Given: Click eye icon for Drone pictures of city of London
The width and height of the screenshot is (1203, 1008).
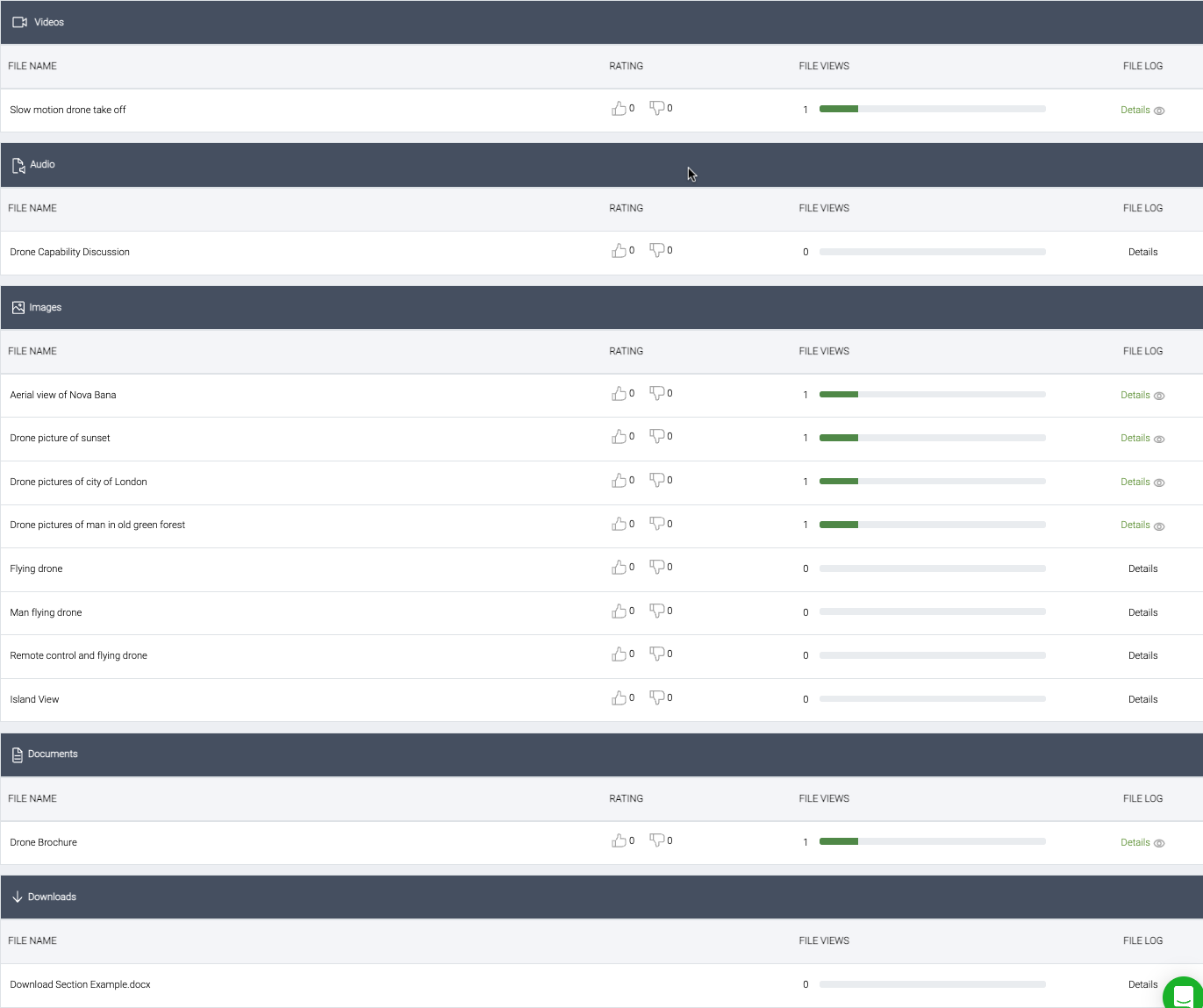Looking at the screenshot, I should point(1159,483).
